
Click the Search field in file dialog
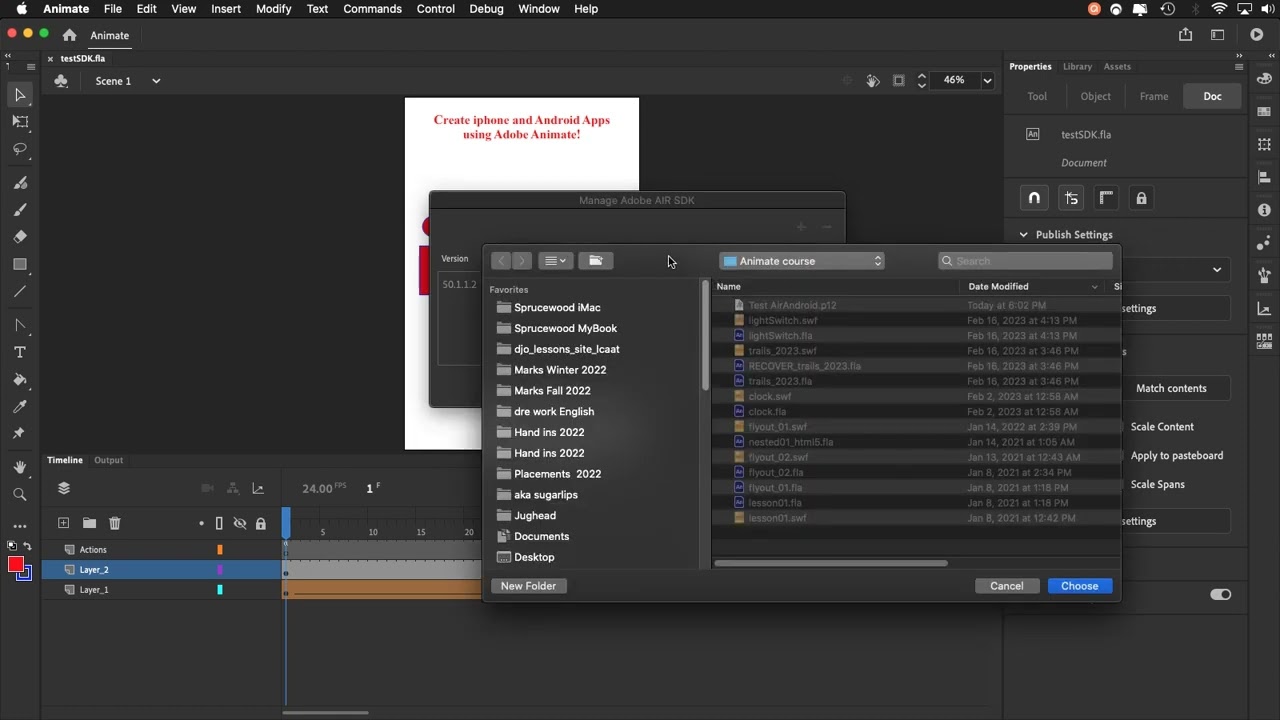tap(1025, 261)
